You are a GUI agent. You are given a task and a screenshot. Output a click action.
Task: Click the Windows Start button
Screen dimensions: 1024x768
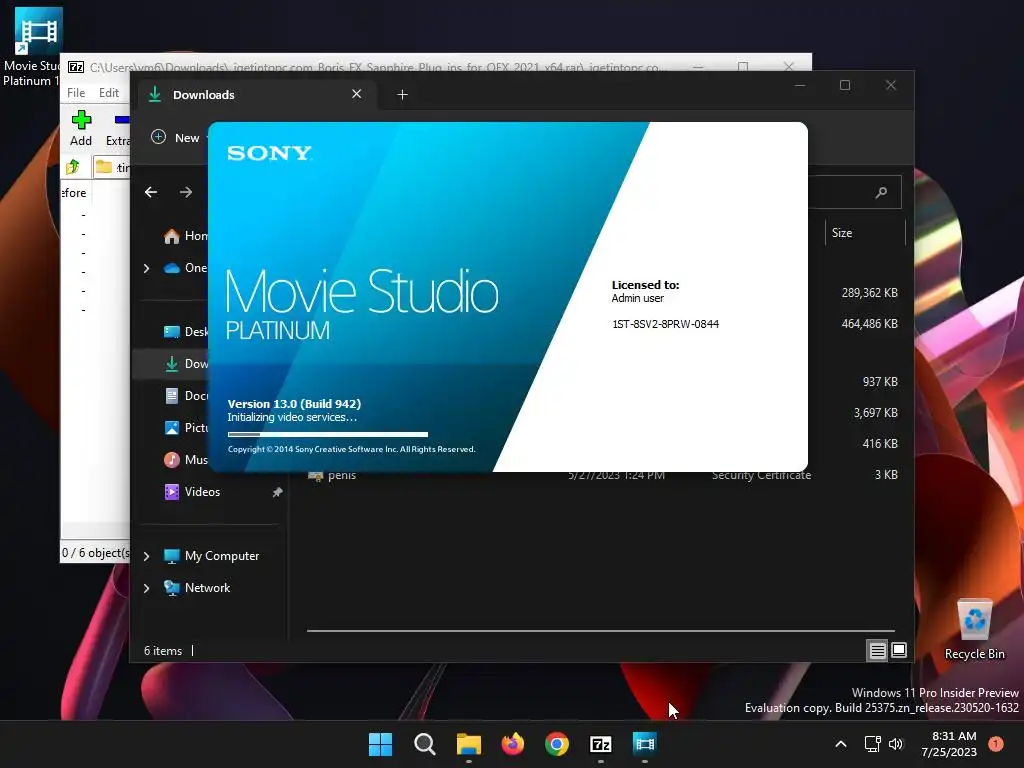380,744
